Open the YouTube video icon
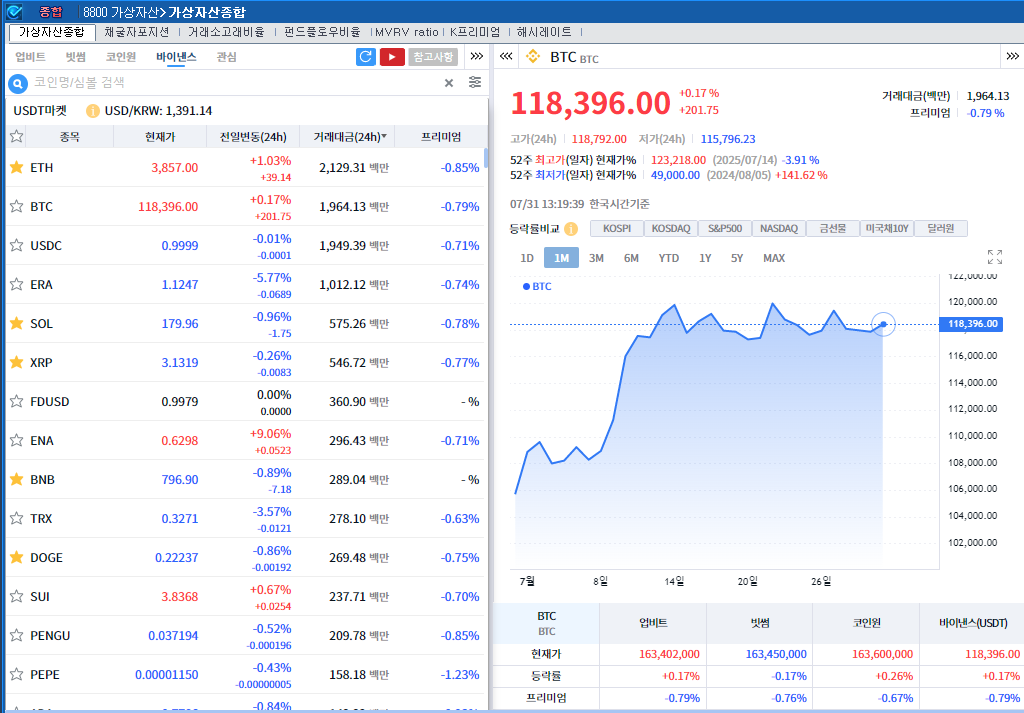Image resolution: width=1024 pixels, height=713 pixels. pyautogui.click(x=392, y=57)
